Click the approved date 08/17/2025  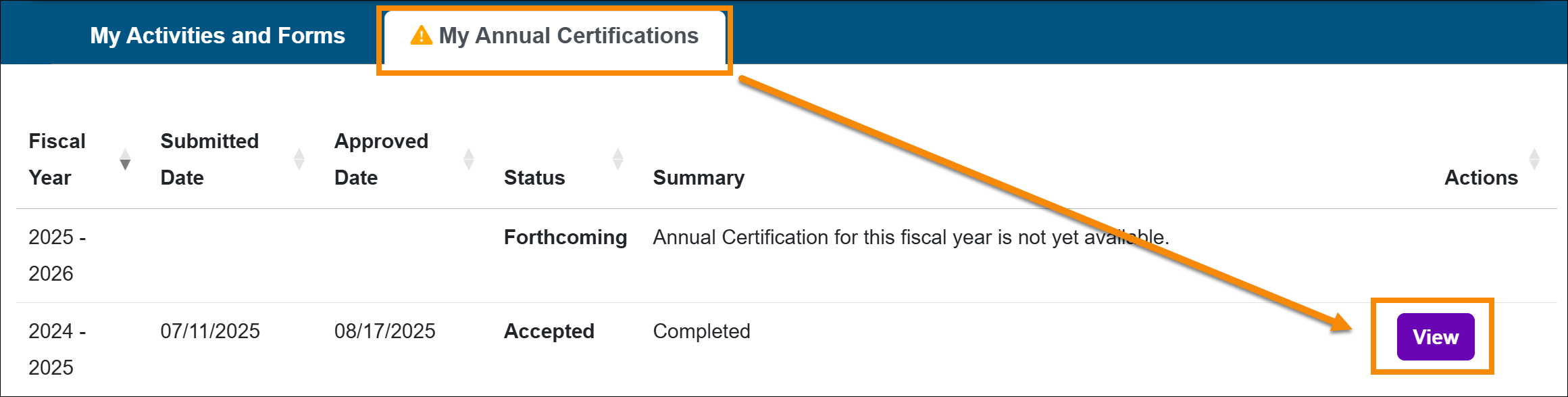(x=385, y=331)
